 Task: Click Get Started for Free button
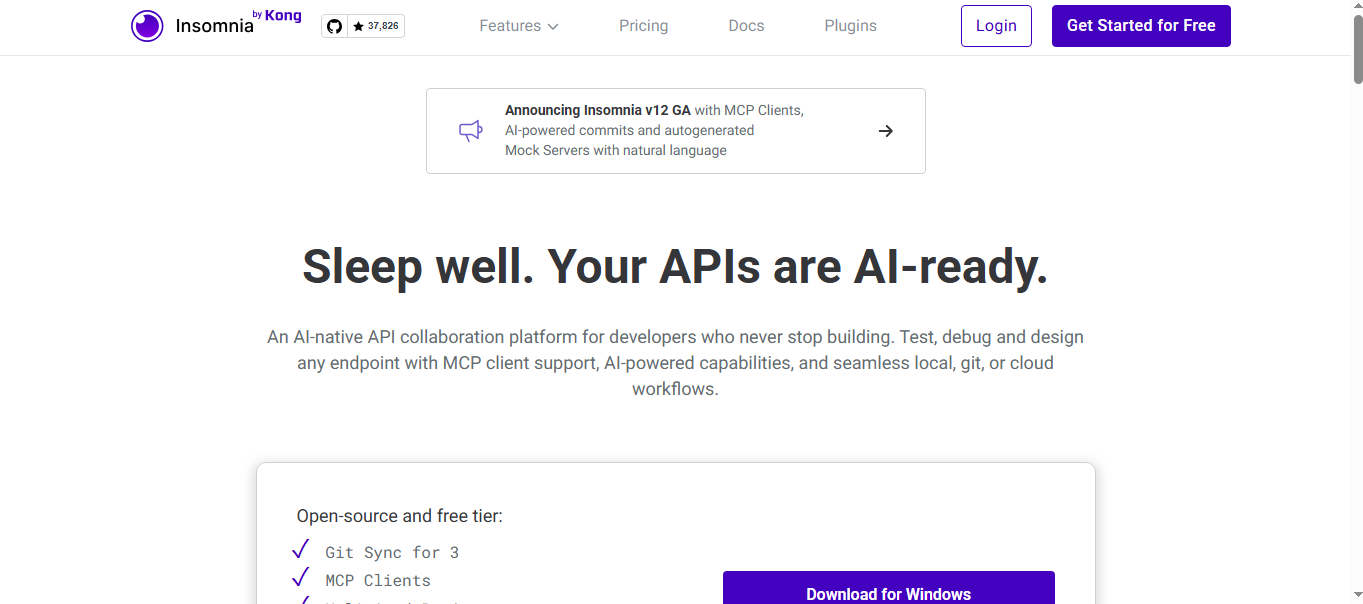1141,26
